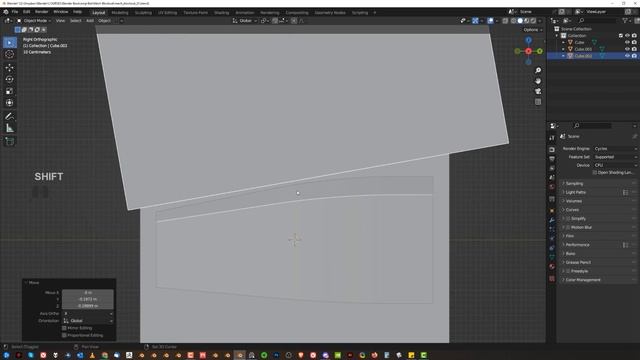
Task: Toggle the Simplify panel checkbox
Action: (x=568, y=219)
